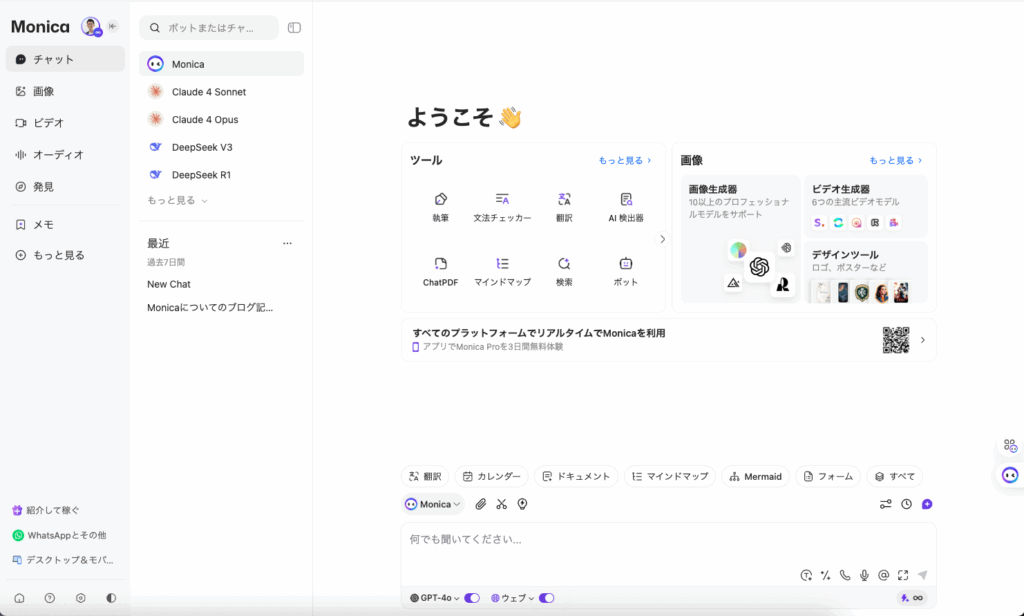Expand もっと見る under the bot list

tap(177, 201)
